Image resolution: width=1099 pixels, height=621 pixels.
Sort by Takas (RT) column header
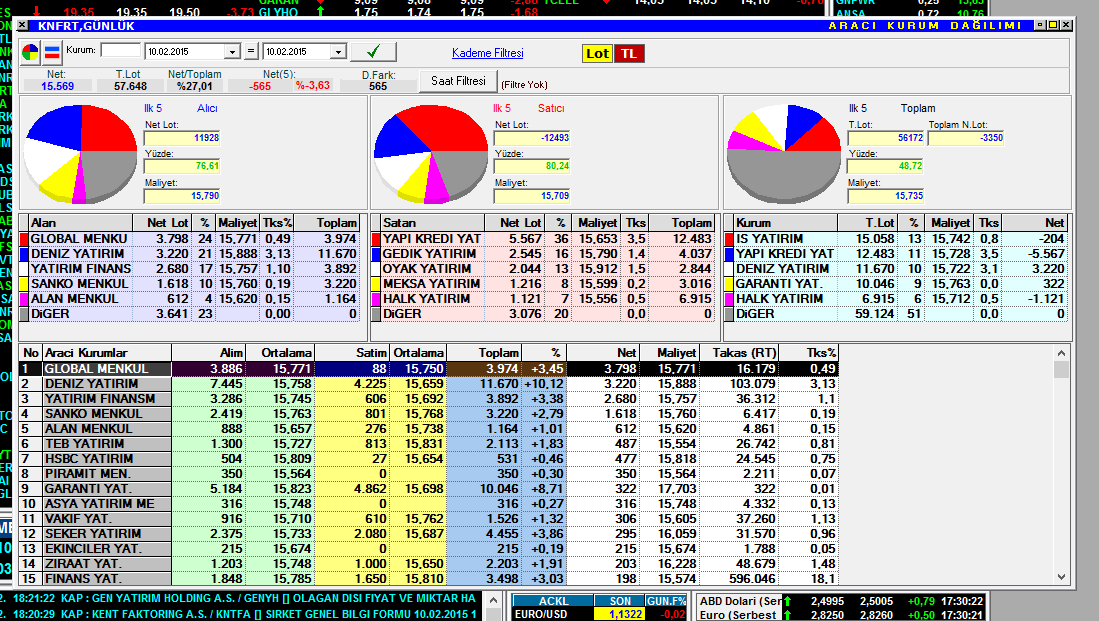[741, 353]
